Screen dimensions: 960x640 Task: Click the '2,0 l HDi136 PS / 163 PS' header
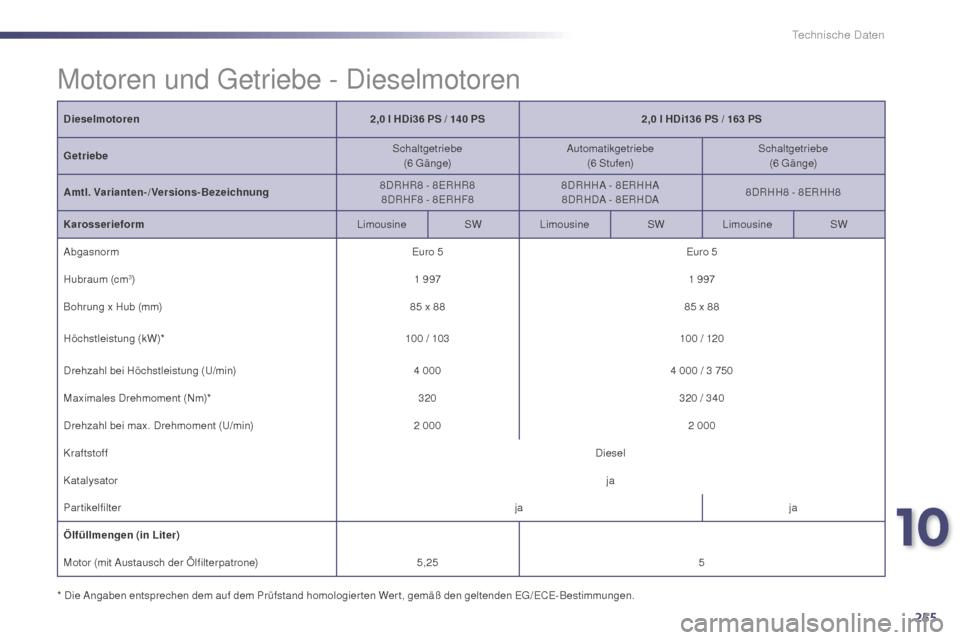coord(702,119)
